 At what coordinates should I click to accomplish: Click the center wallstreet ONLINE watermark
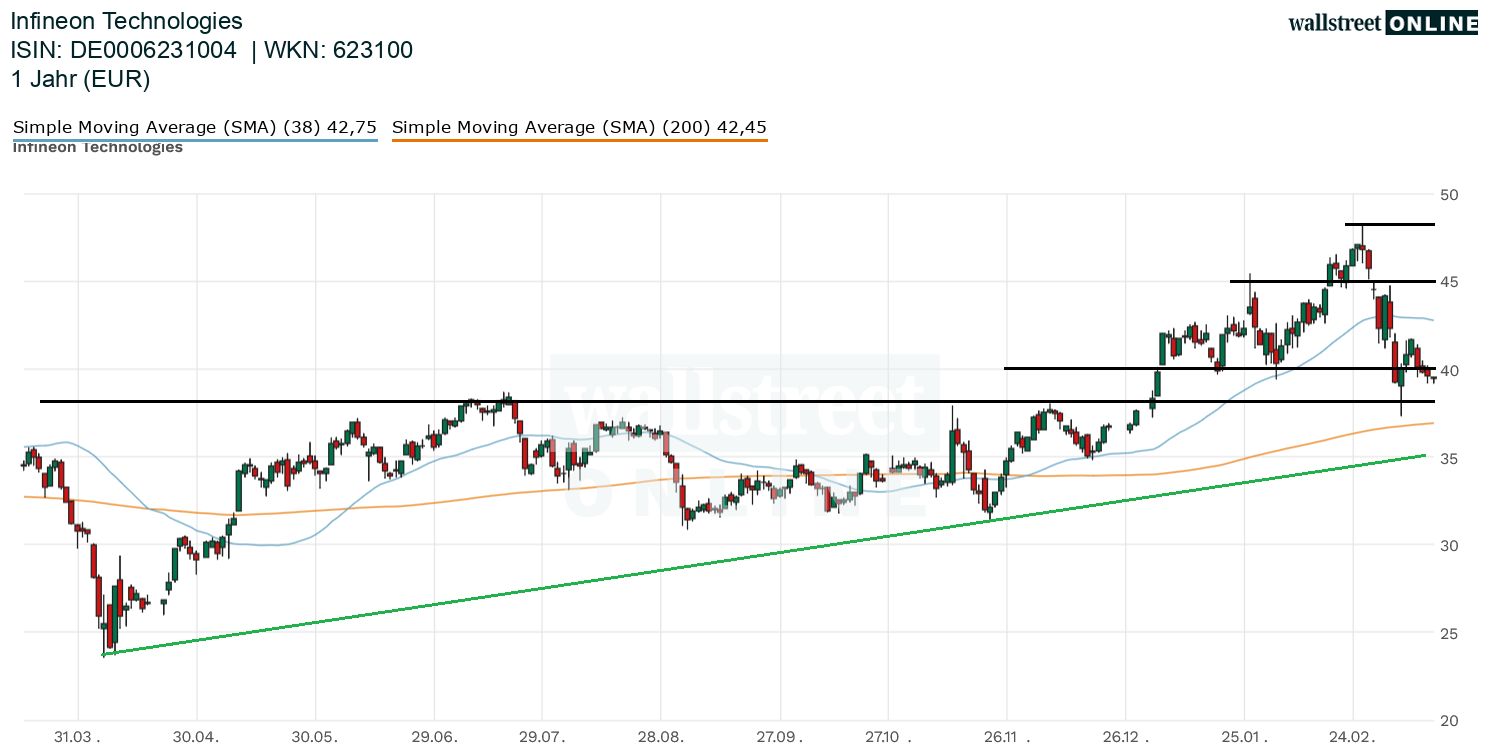(x=745, y=435)
